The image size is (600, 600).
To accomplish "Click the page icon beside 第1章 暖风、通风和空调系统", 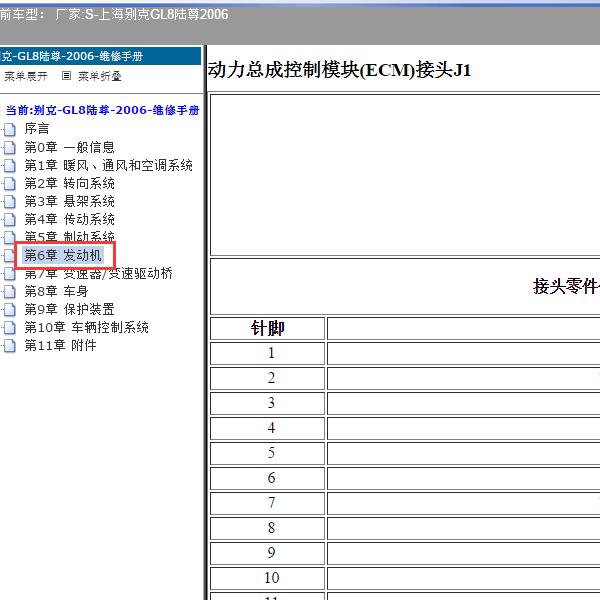I will [x=10, y=165].
